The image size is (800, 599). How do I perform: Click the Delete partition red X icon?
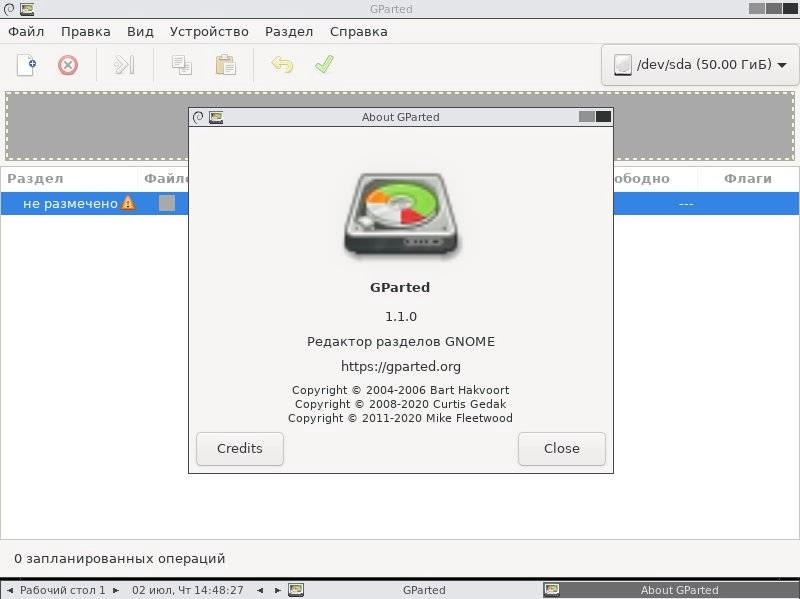pos(68,65)
